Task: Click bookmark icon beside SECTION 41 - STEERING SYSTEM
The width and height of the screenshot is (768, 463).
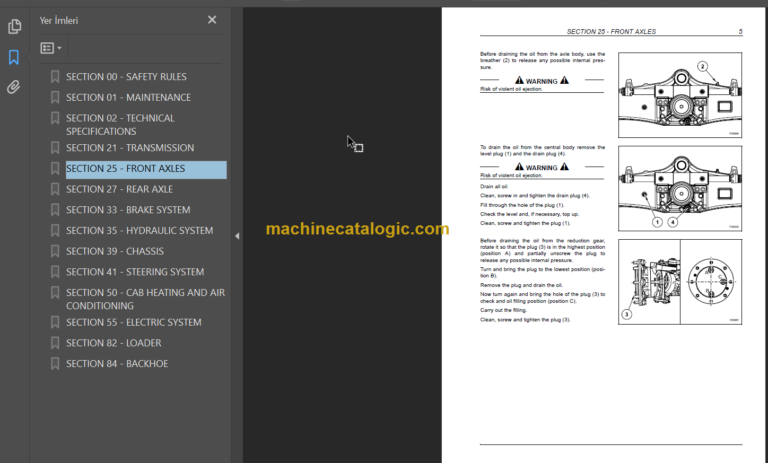Action: (x=55, y=272)
